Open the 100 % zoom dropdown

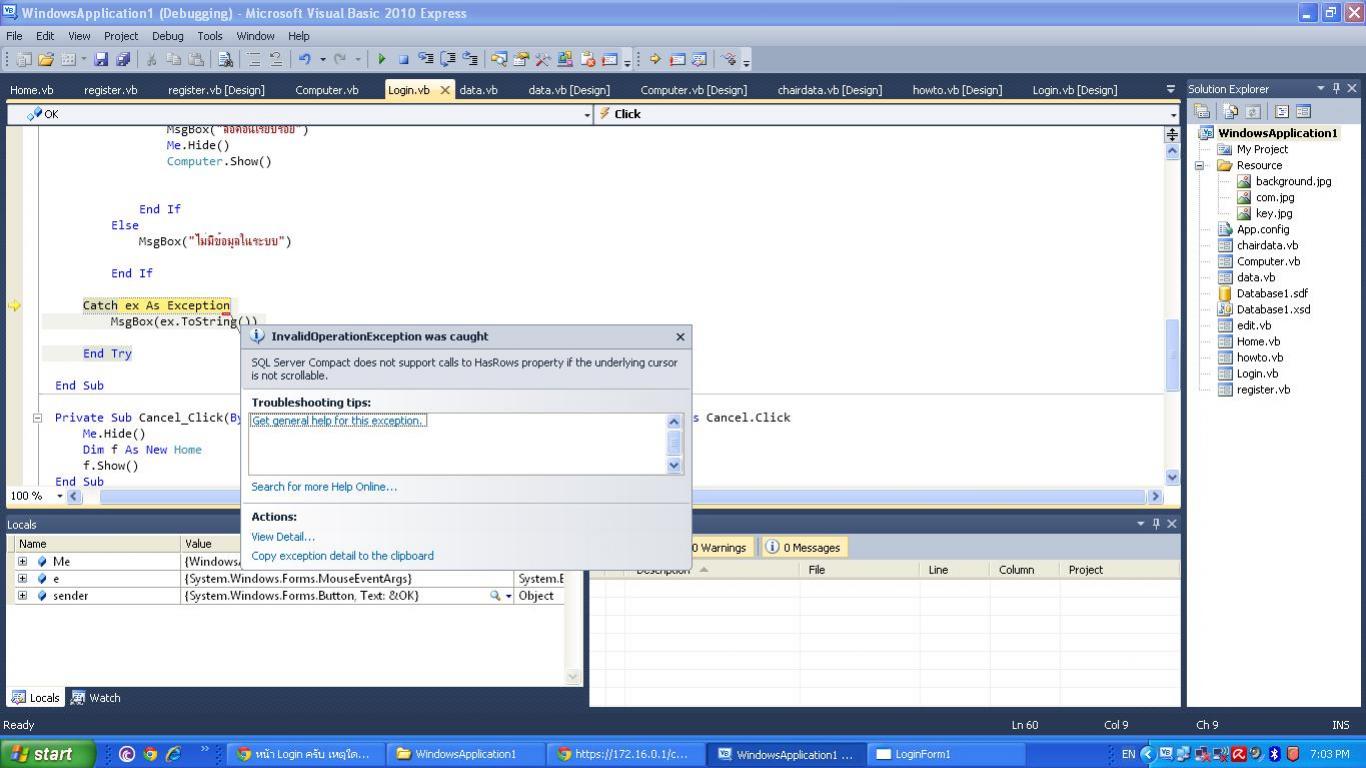[60, 496]
